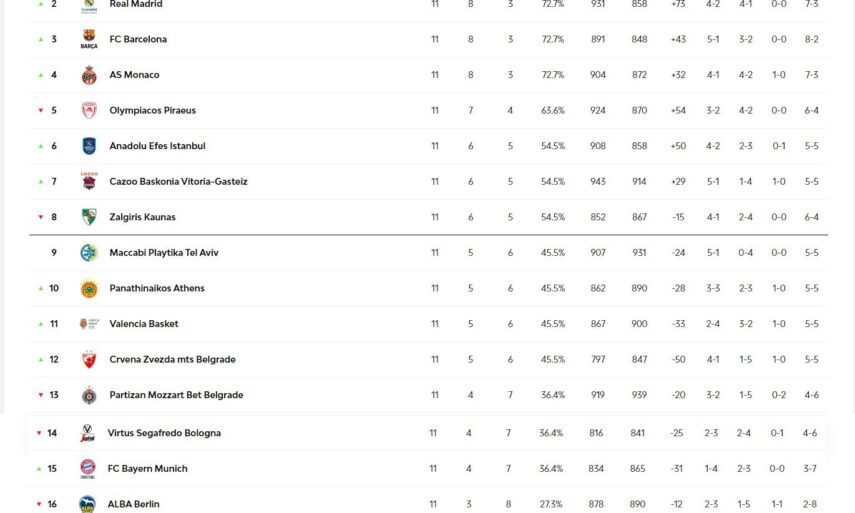Click the FC Barcelona club logo
The height and width of the screenshot is (513, 855).
point(89,40)
